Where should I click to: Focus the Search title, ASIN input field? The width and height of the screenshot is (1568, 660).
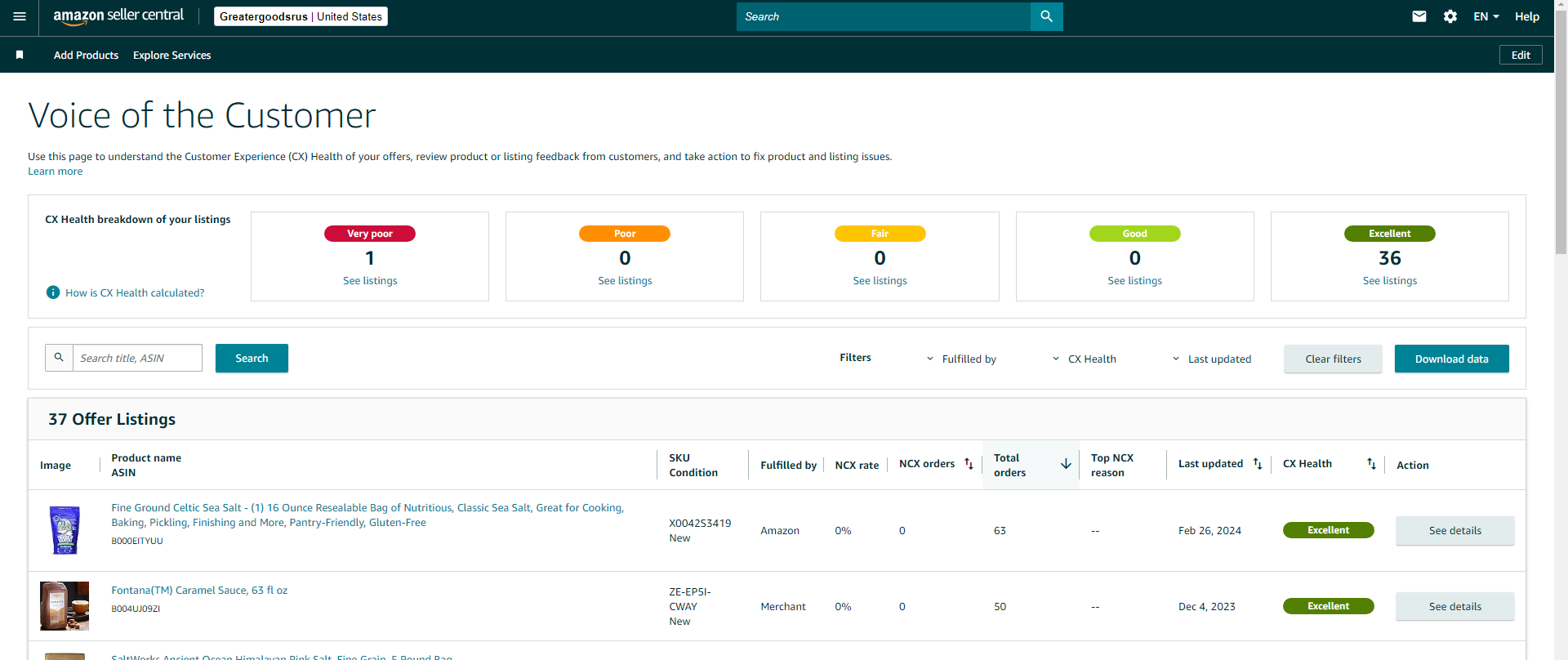coord(137,358)
